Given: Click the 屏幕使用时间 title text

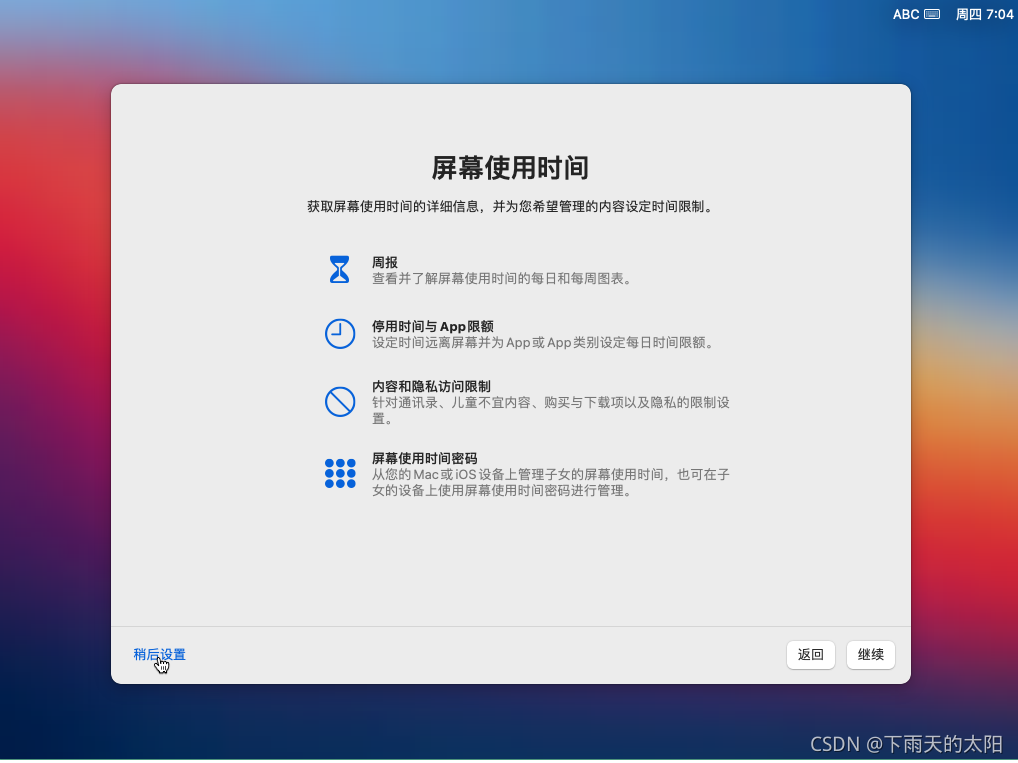Looking at the screenshot, I should point(510,168).
